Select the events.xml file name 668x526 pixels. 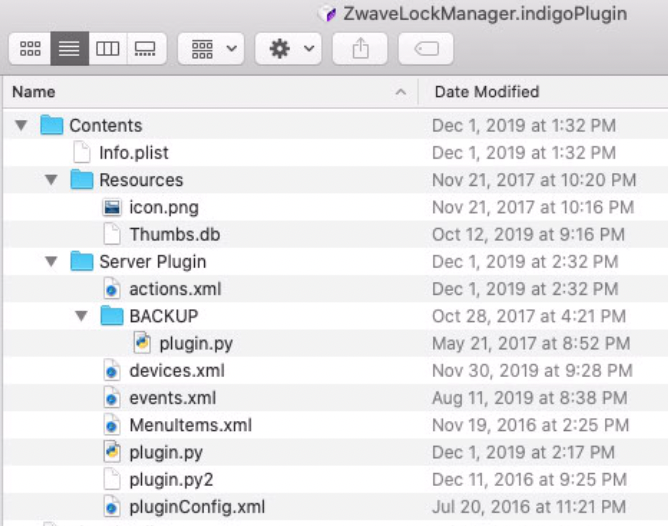(x=173, y=398)
